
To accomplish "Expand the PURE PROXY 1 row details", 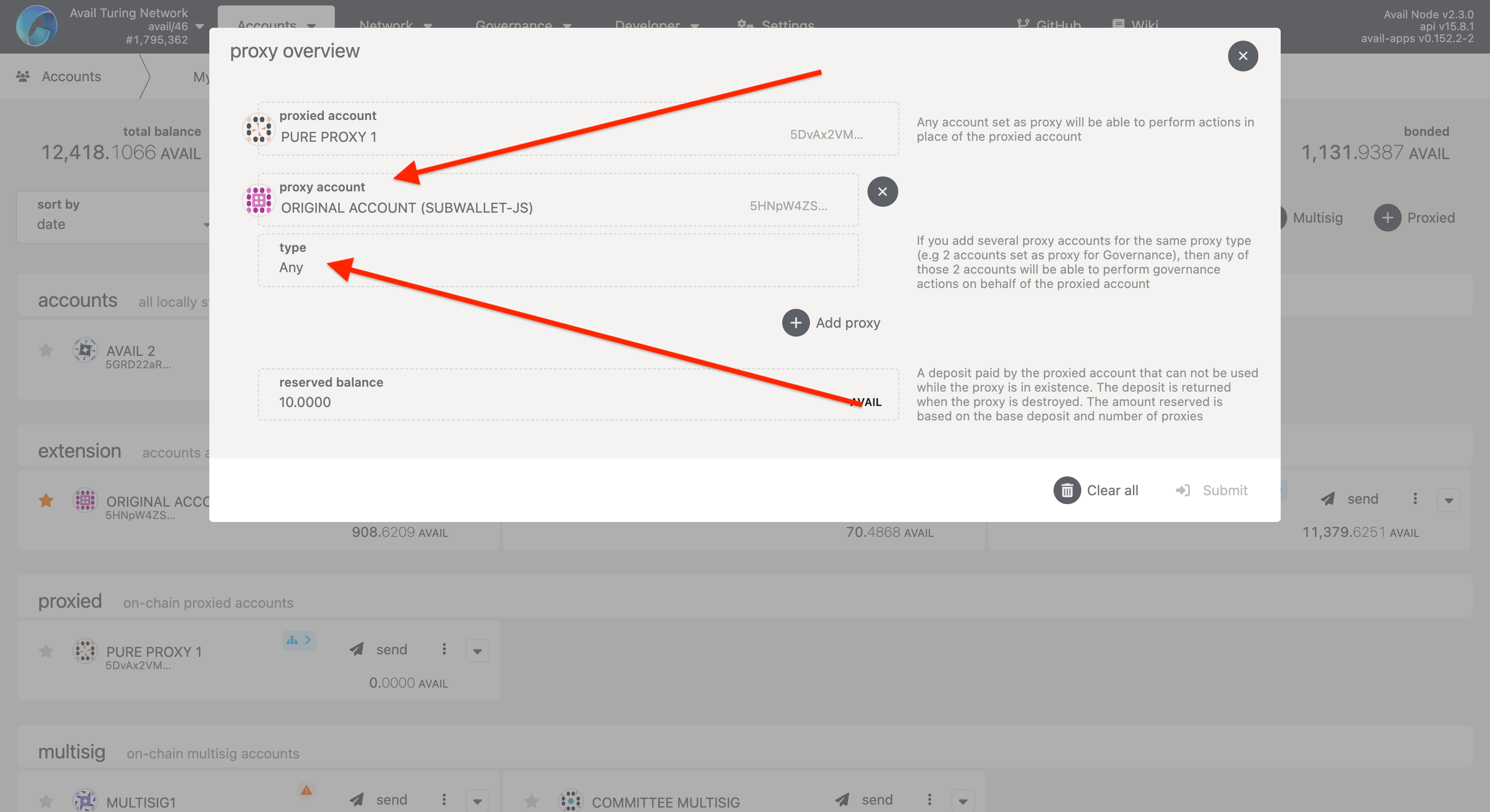I will [x=477, y=651].
